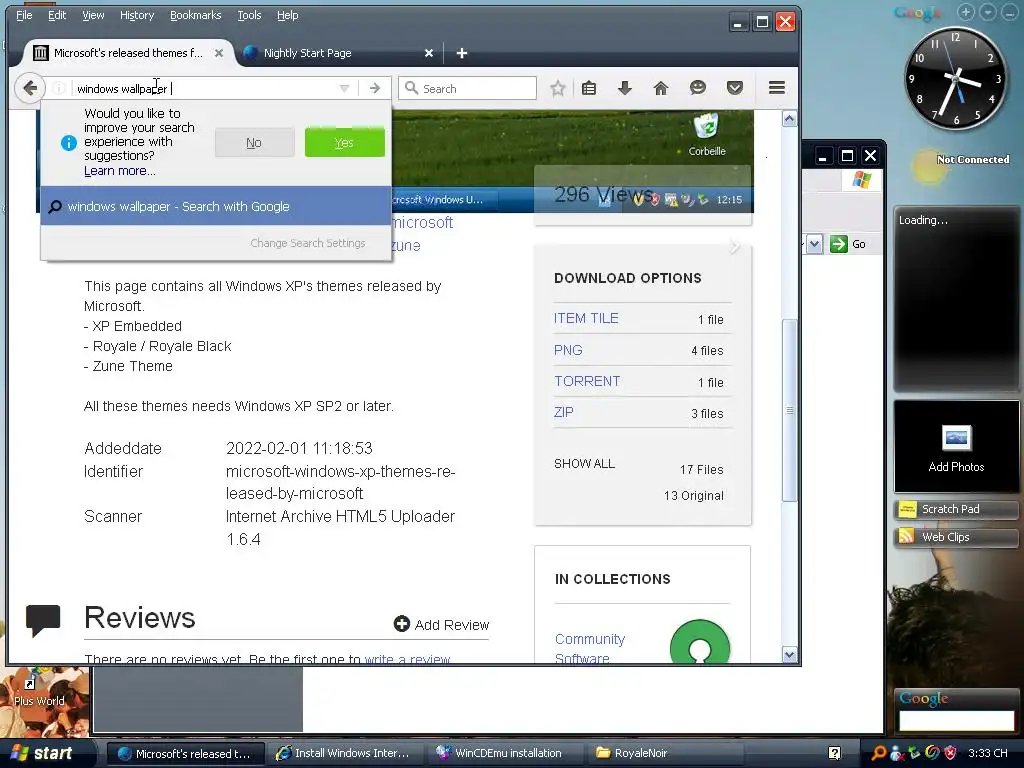
Task: Click the sidebar analog clock gadget
Action: (x=955, y=78)
